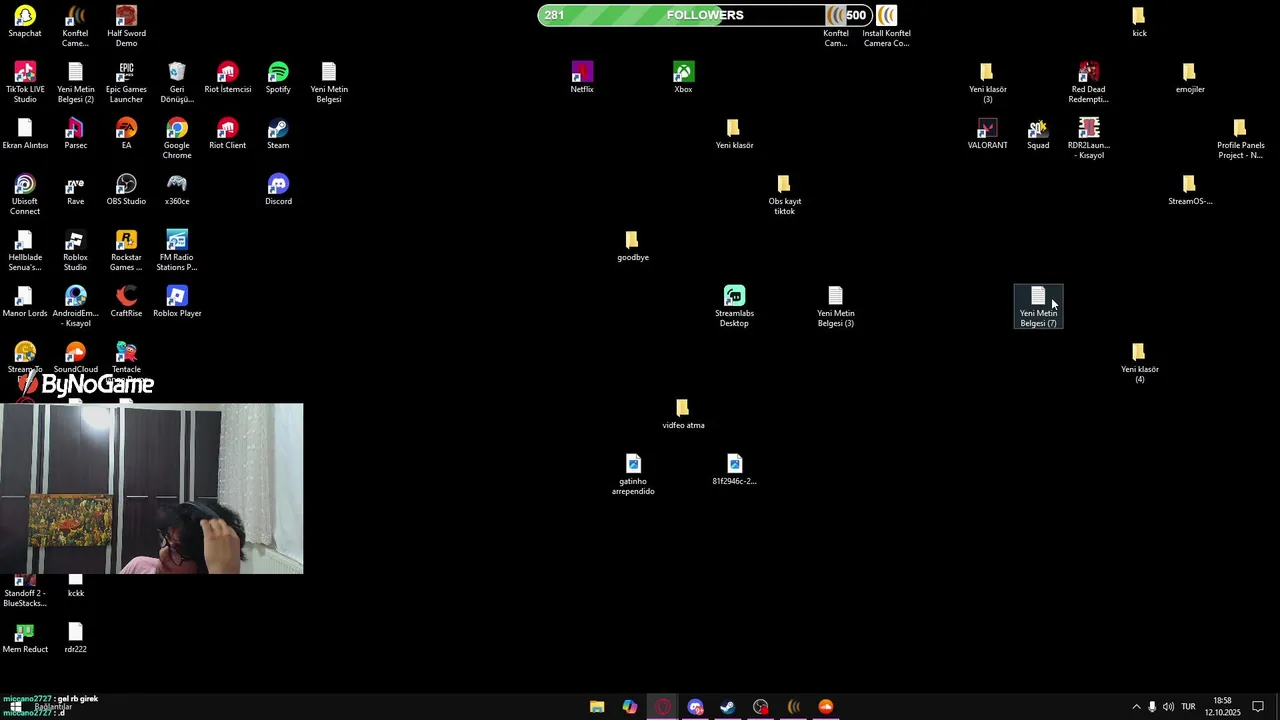Open SoundCloud desktop shortcut
Image resolution: width=1280 pixels, height=720 pixels.
pos(75,358)
